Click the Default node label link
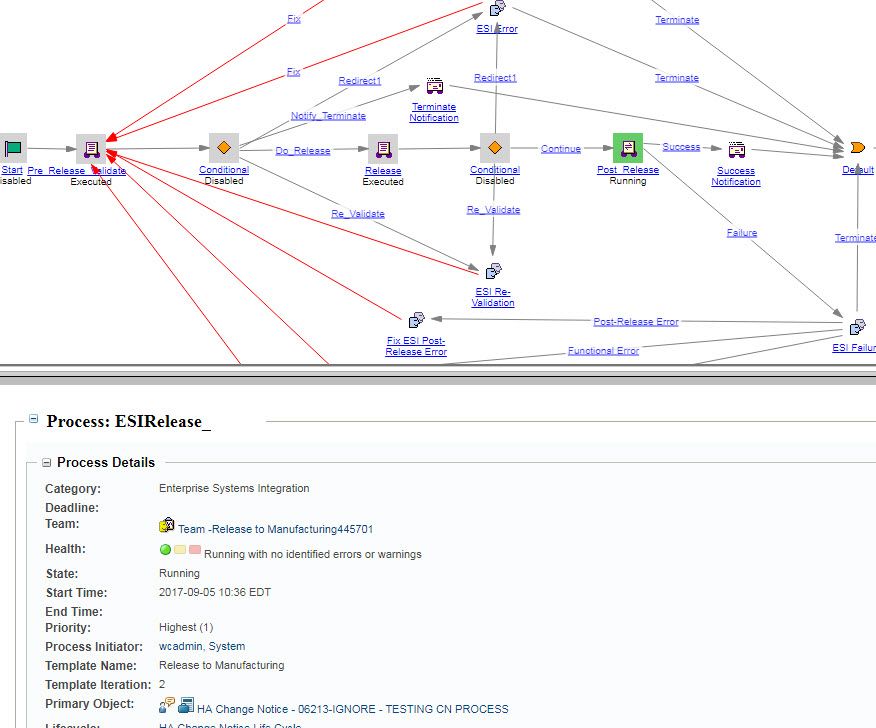This screenshot has height=728, width=876. pos(858,170)
